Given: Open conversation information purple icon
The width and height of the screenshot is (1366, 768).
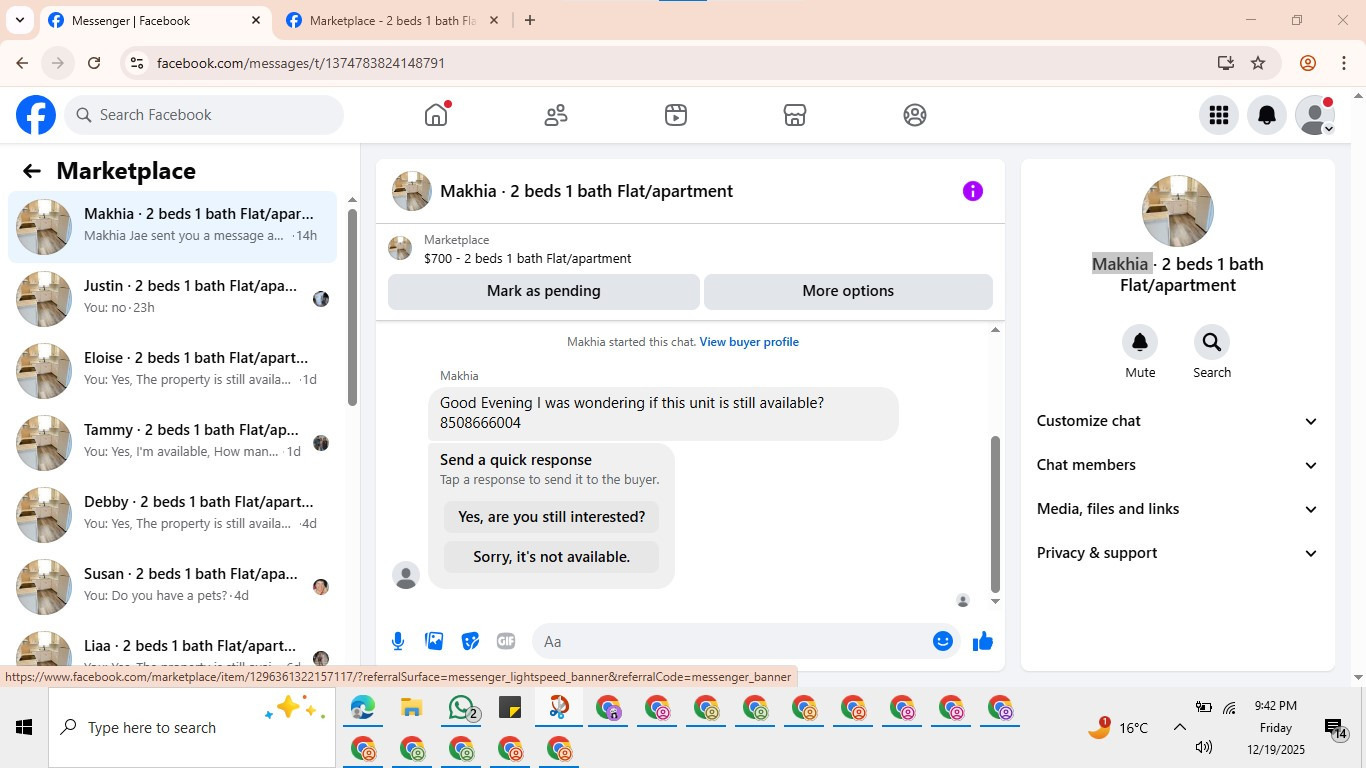Looking at the screenshot, I should coord(973,191).
